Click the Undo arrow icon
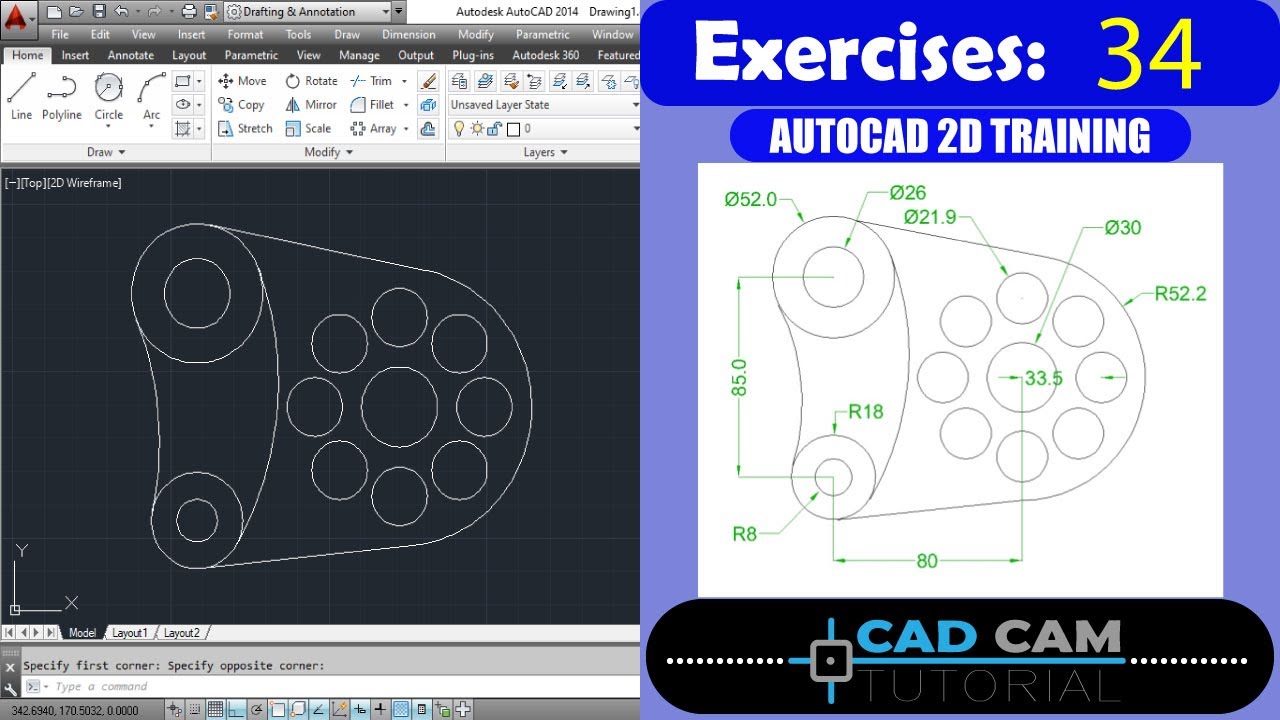The width and height of the screenshot is (1280, 720). pos(121,12)
